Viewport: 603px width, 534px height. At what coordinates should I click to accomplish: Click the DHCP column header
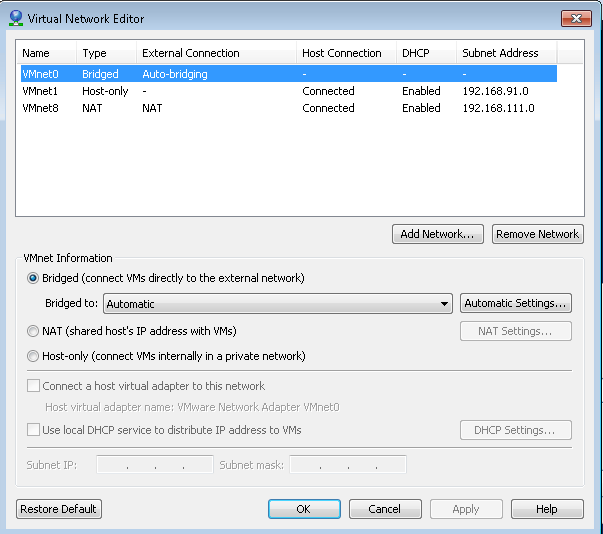click(x=415, y=53)
